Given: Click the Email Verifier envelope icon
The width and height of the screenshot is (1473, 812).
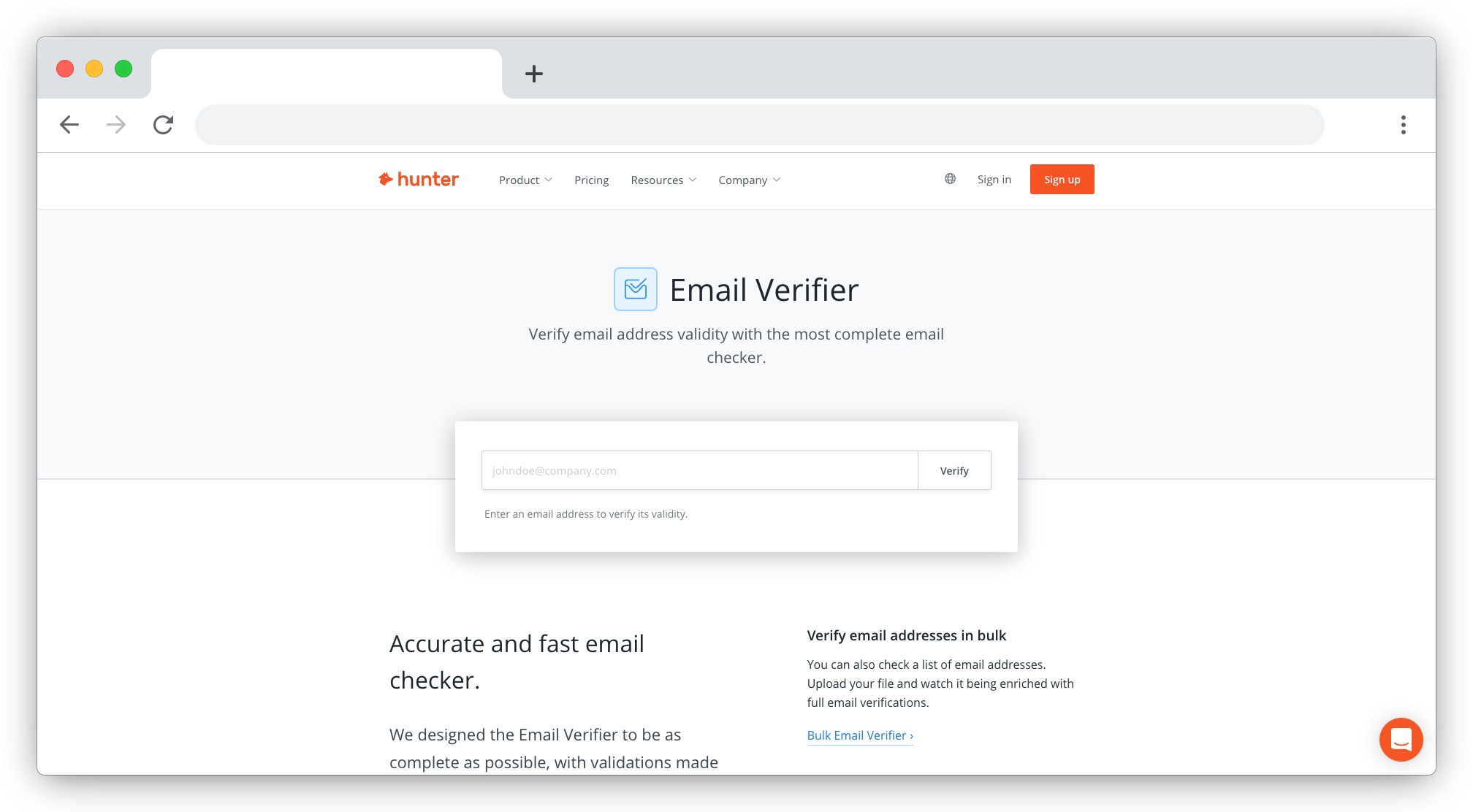Looking at the screenshot, I should pyautogui.click(x=634, y=289).
